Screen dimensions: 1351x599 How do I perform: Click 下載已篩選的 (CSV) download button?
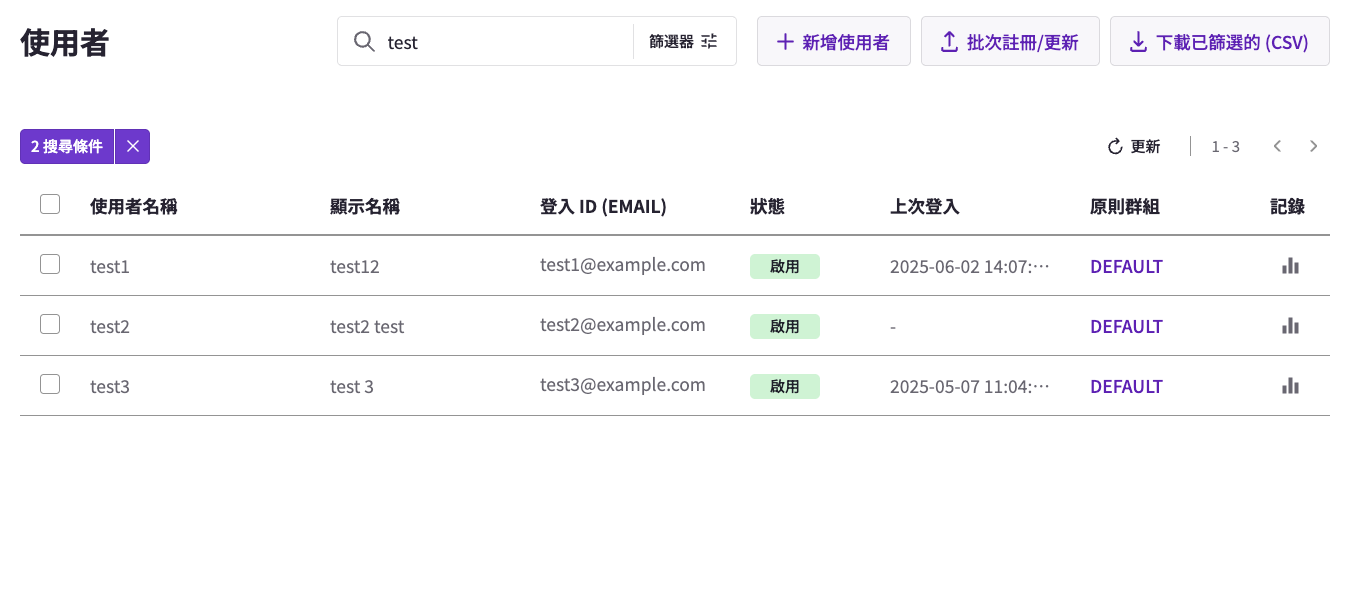coord(1220,42)
